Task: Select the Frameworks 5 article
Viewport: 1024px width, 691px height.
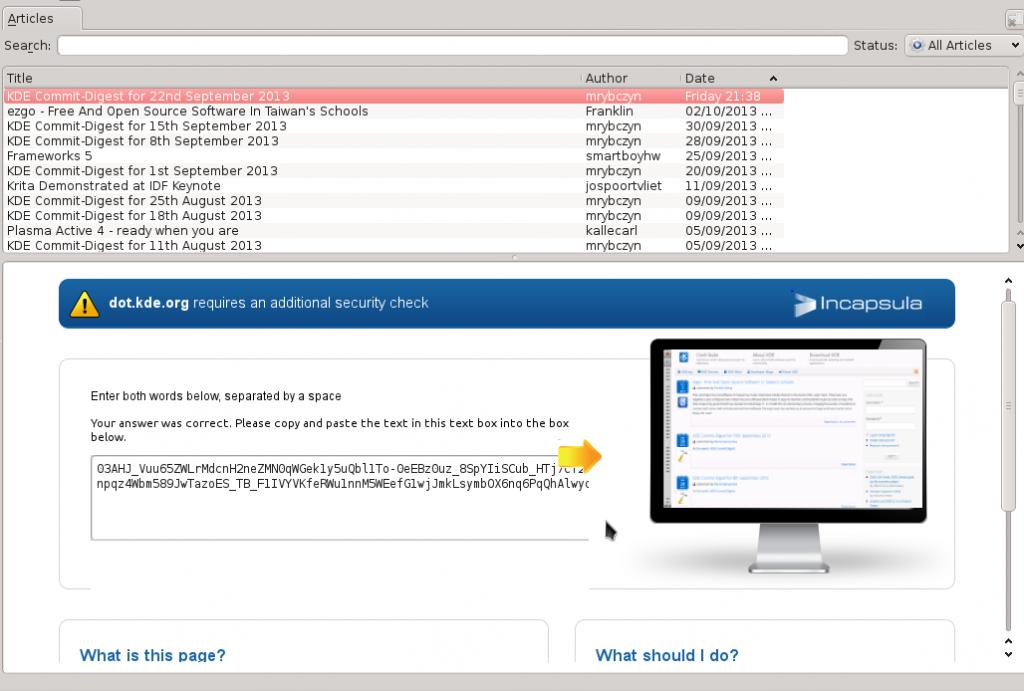Action: [x=50, y=156]
